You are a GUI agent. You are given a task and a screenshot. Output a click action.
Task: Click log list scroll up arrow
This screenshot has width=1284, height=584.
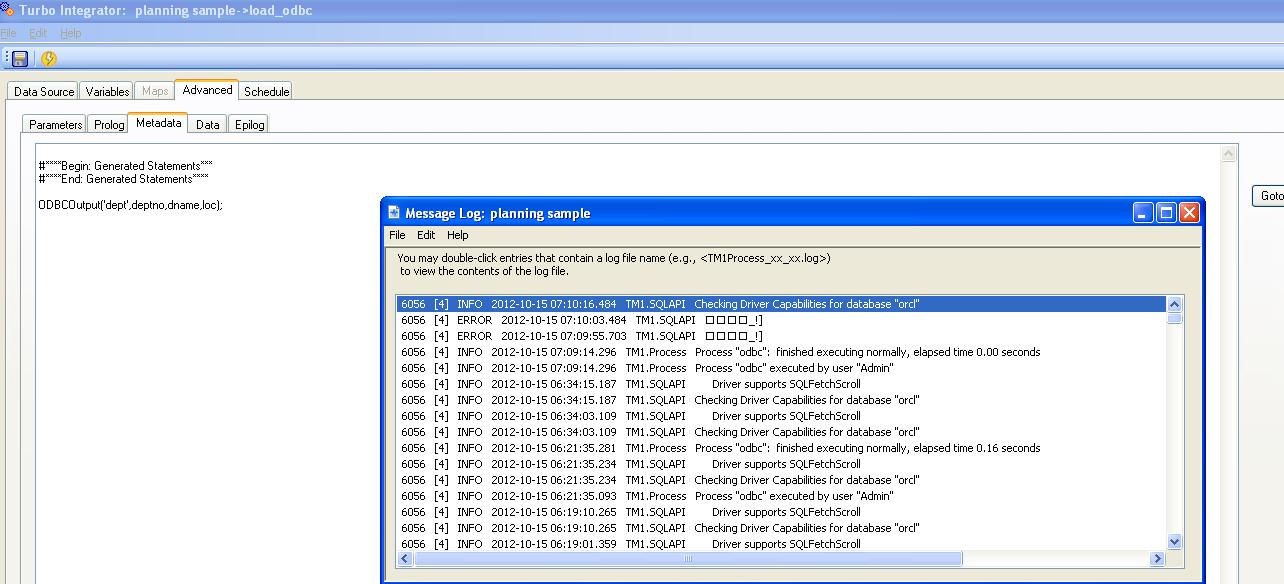[x=1175, y=304]
